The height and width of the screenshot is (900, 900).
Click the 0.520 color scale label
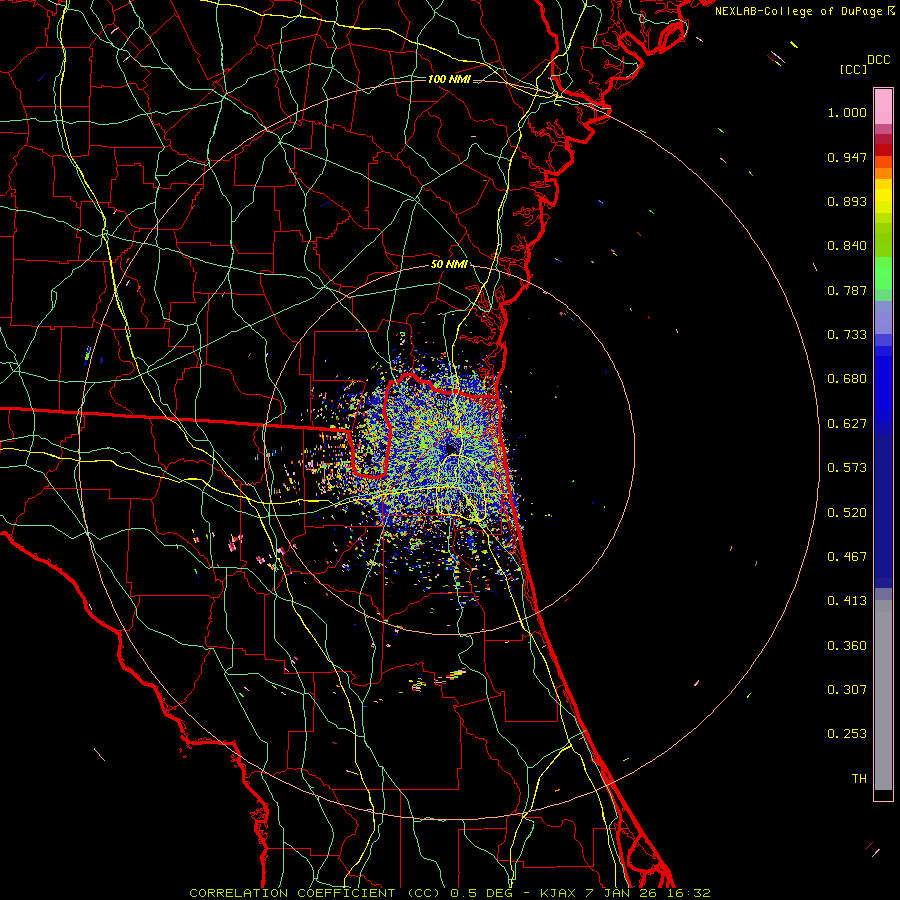point(847,513)
